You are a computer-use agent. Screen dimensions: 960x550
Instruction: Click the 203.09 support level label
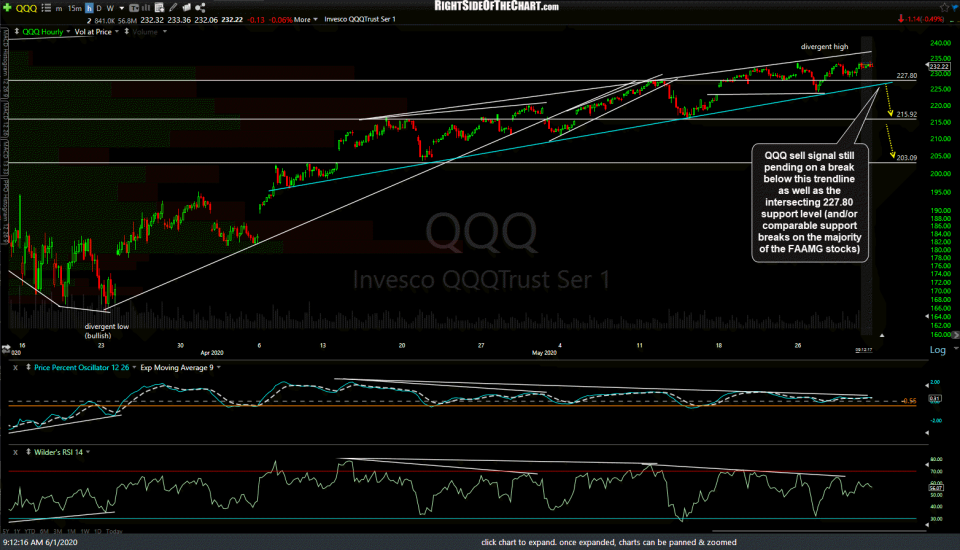click(x=907, y=158)
